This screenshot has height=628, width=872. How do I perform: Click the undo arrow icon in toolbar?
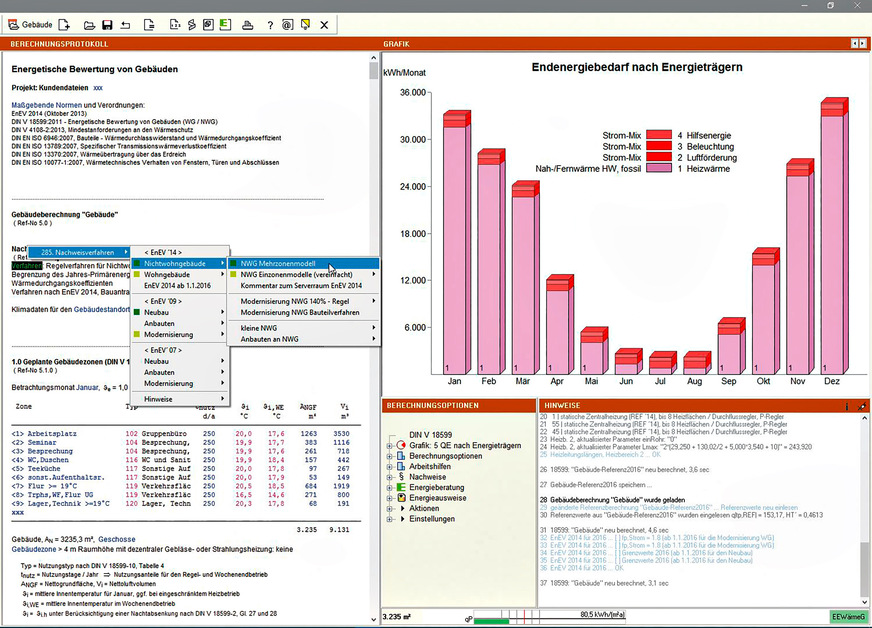click(125, 24)
